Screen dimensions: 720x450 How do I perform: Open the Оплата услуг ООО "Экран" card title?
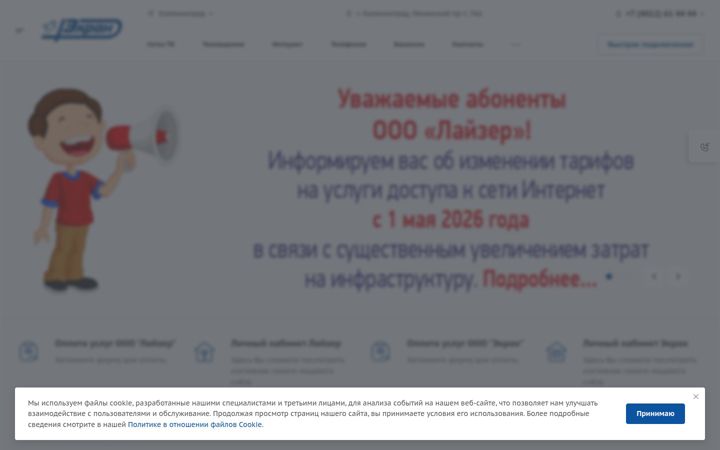(x=465, y=343)
